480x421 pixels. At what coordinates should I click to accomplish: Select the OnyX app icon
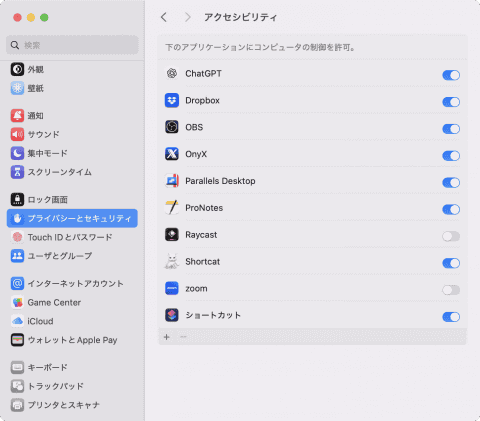[172, 154]
